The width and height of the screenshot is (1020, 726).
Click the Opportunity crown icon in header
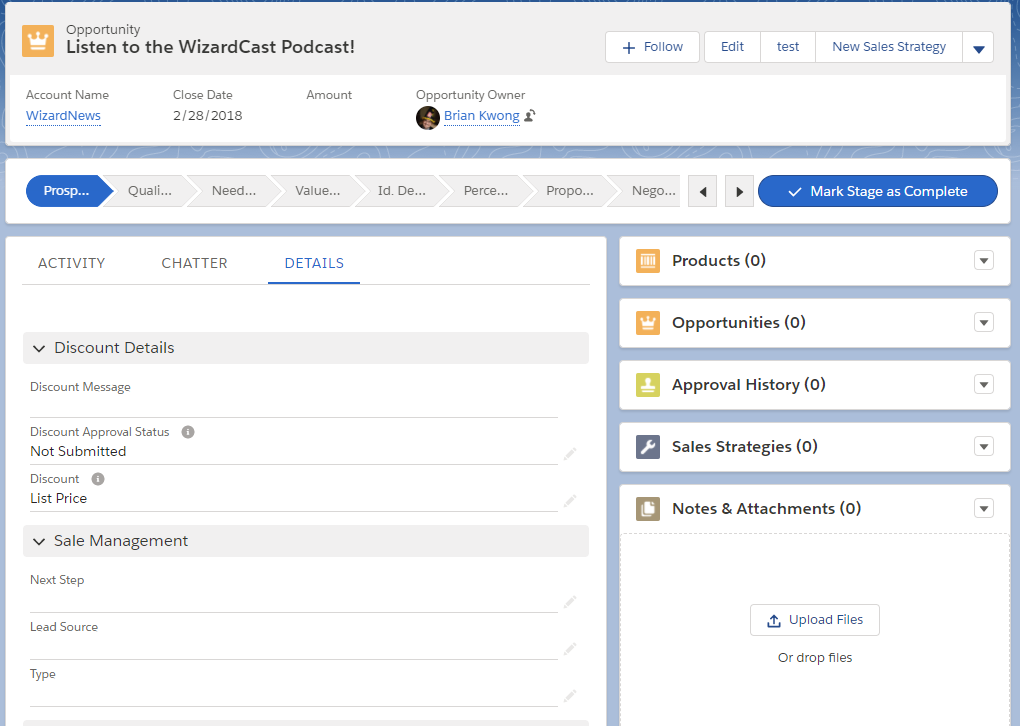tap(38, 41)
